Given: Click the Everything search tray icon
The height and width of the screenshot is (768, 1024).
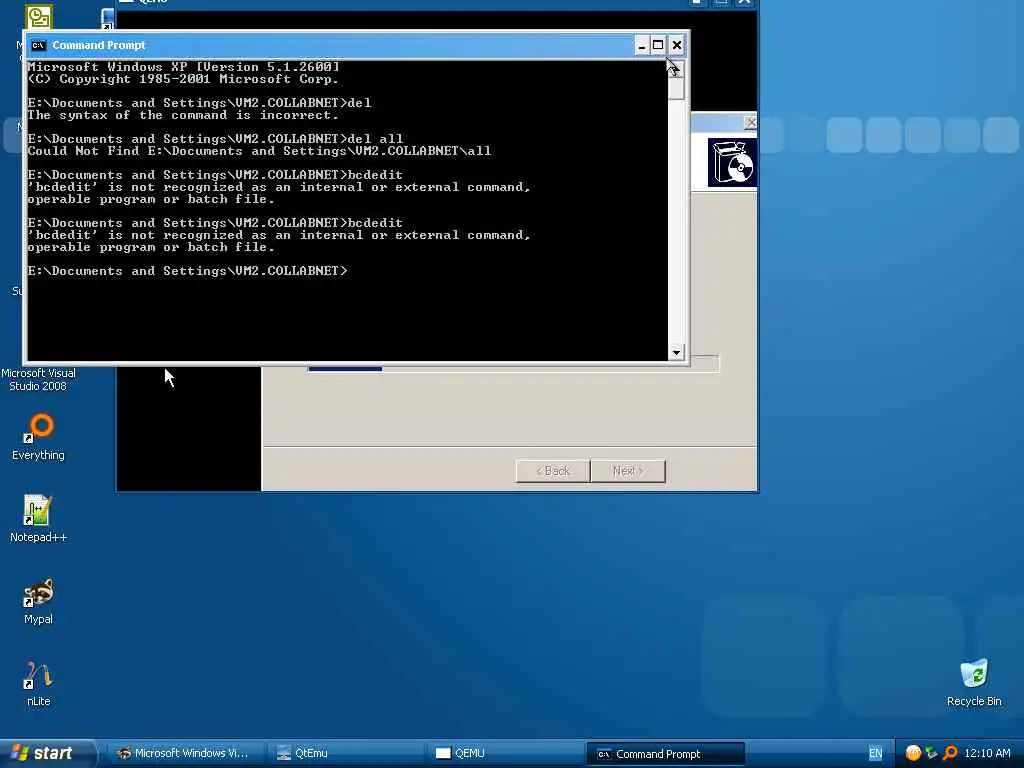Looking at the screenshot, I should (950, 754).
